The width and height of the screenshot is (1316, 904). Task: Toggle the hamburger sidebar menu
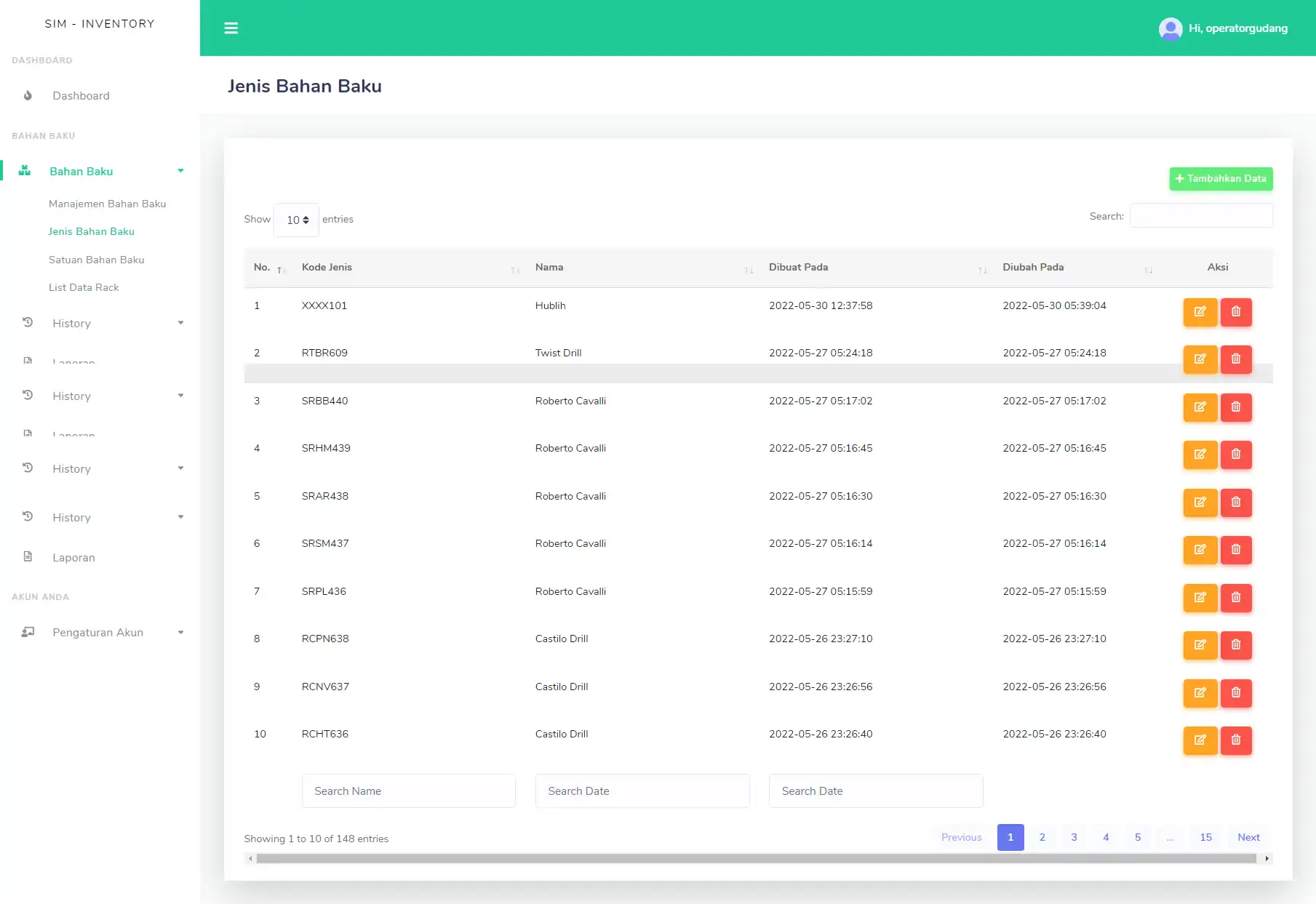[x=231, y=28]
